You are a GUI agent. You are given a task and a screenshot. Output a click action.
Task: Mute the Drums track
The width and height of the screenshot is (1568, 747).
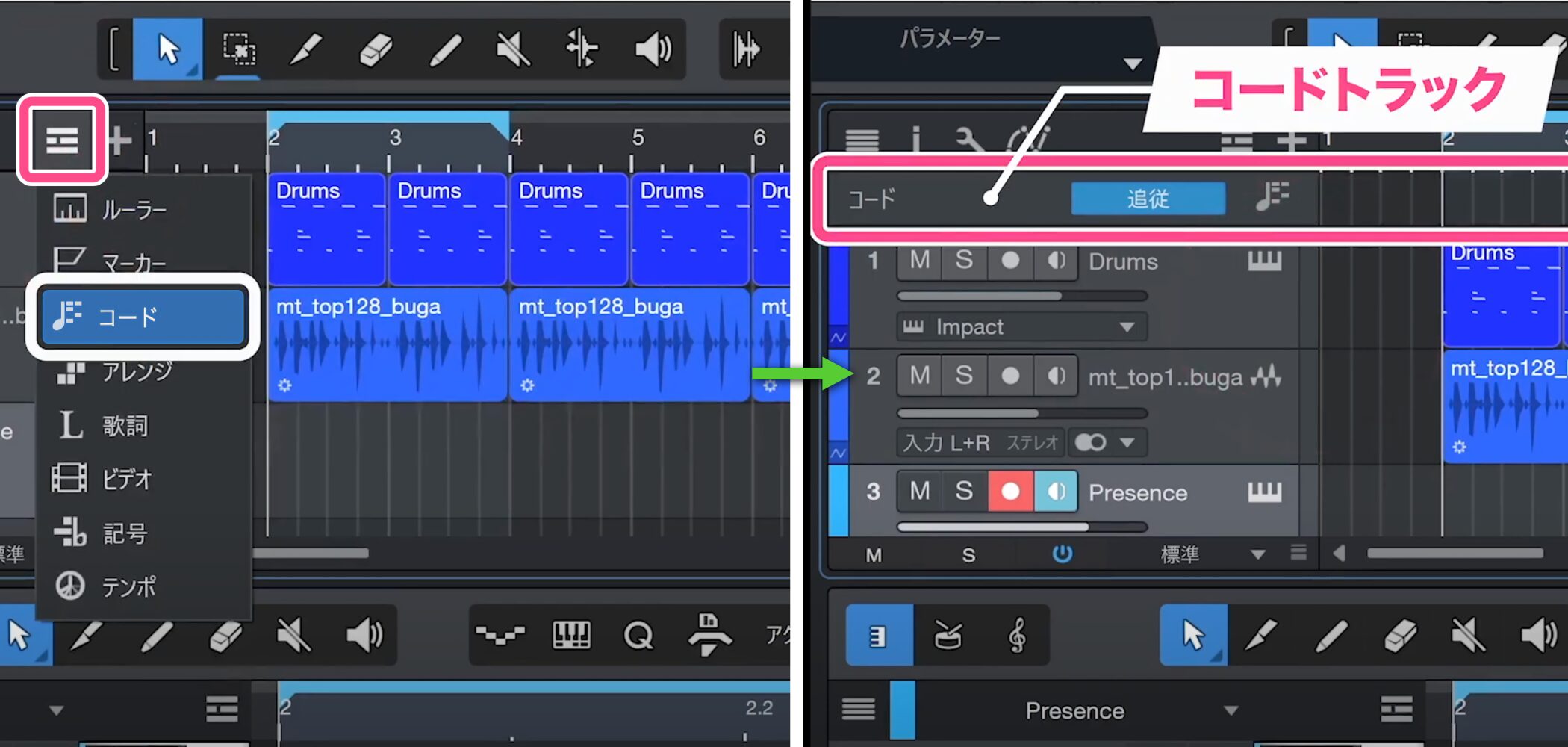(919, 261)
